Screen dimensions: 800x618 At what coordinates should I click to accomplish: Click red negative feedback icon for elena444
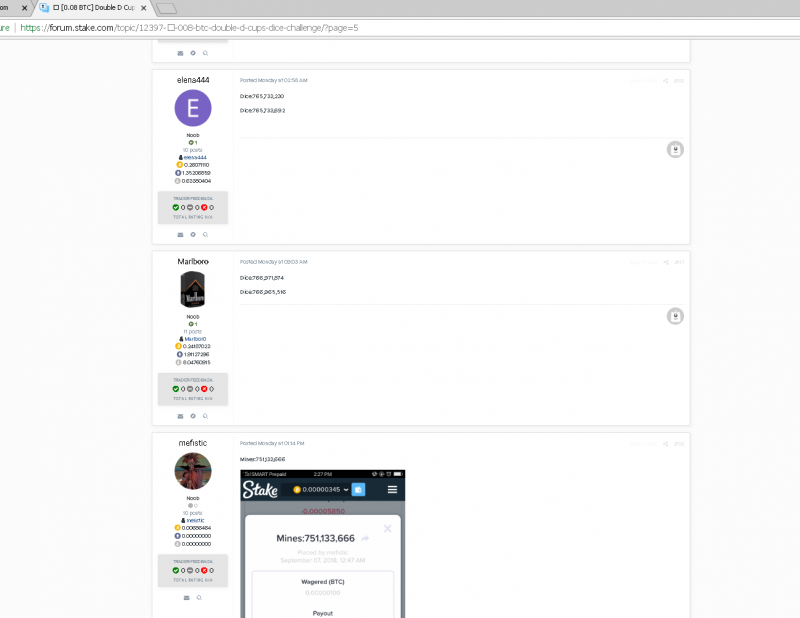204,208
